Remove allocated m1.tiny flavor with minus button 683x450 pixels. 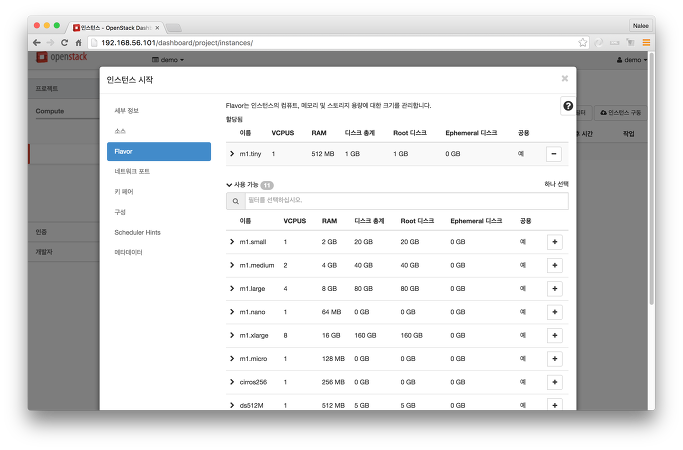(x=554, y=154)
